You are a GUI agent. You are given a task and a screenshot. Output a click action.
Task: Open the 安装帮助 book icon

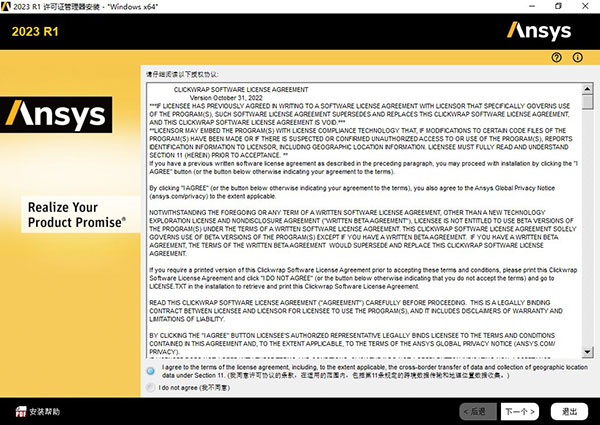point(18,411)
